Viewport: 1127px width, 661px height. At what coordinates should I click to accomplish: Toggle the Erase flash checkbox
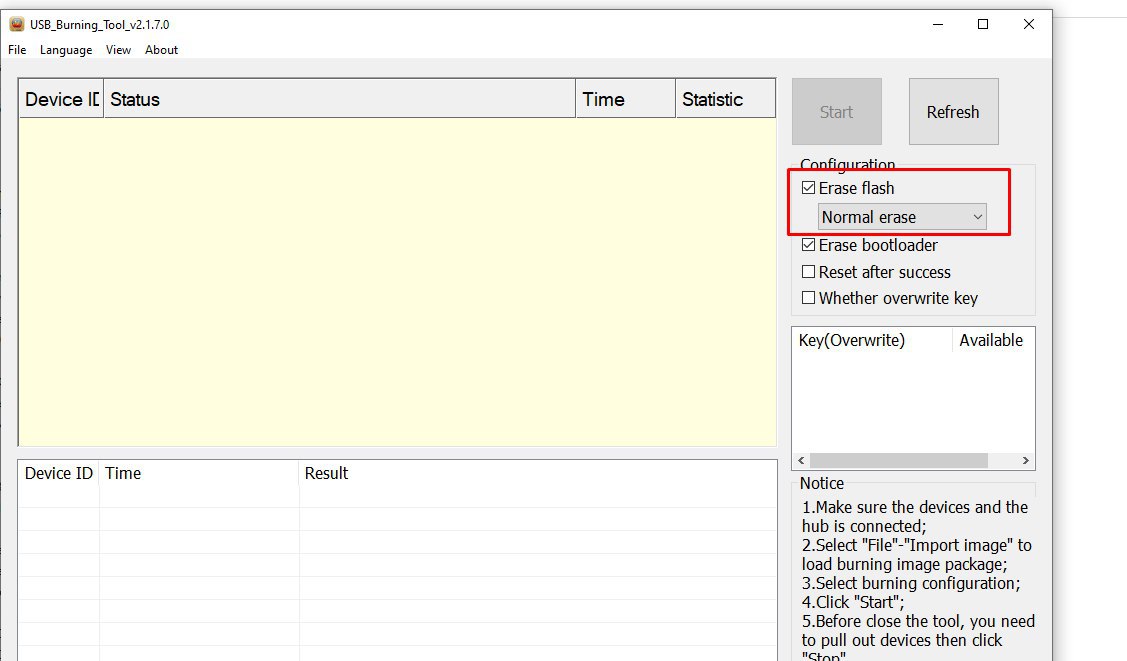coord(809,188)
